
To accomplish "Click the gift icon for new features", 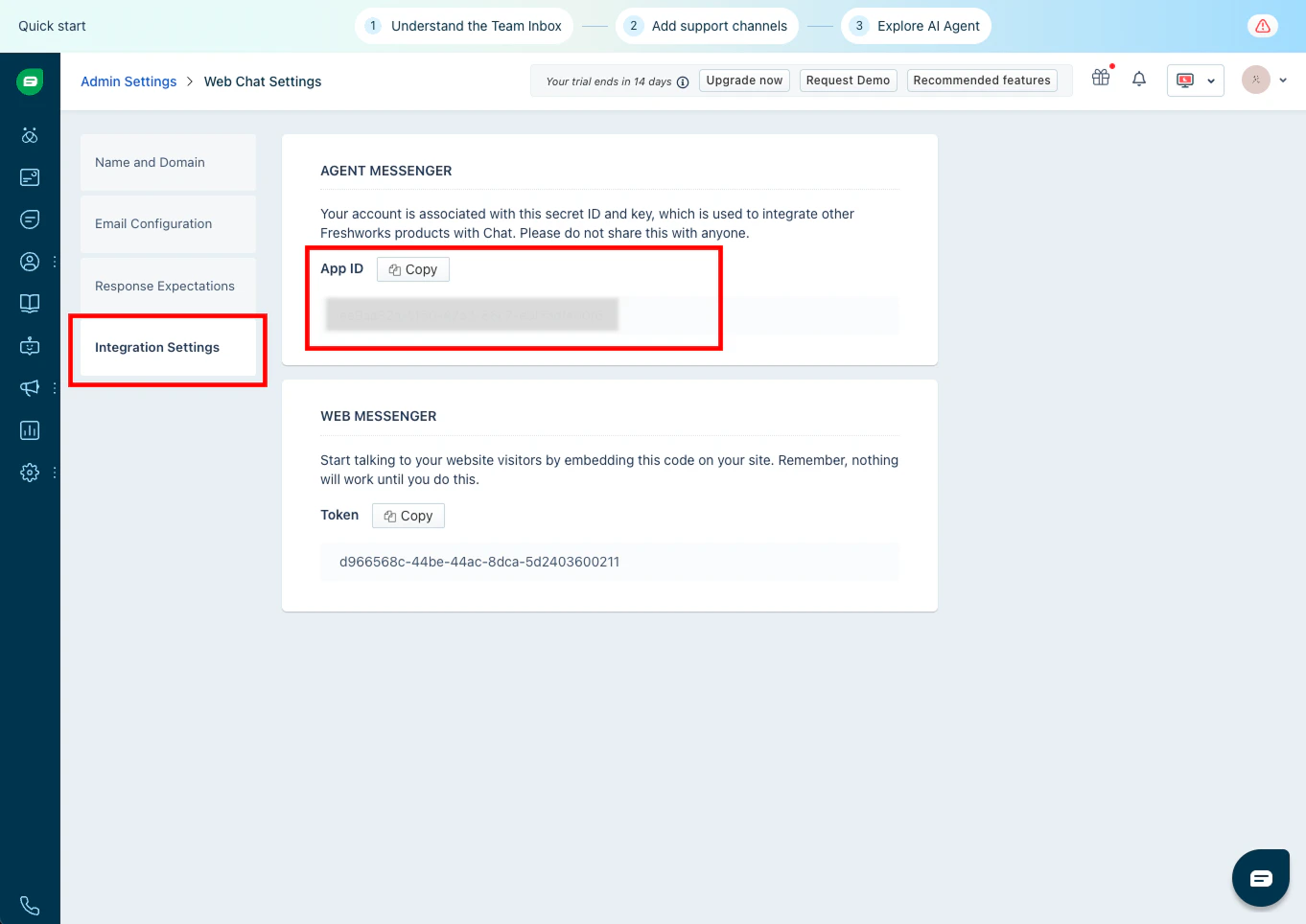I will [x=1100, y=79].
